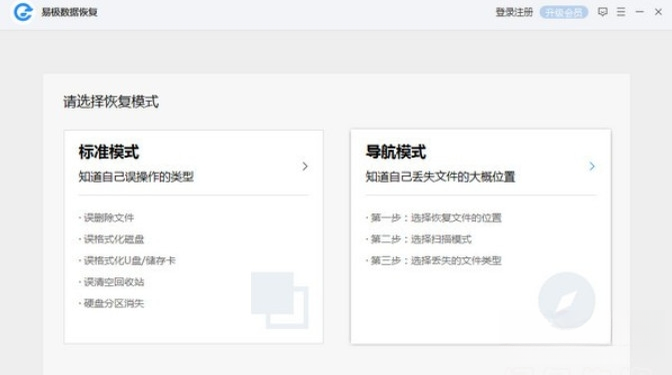Click the 知道自己丢失文件的大概位置 subtitle
Image resolution: width=672 pixels, height=375 pixels.
point(440,177)
